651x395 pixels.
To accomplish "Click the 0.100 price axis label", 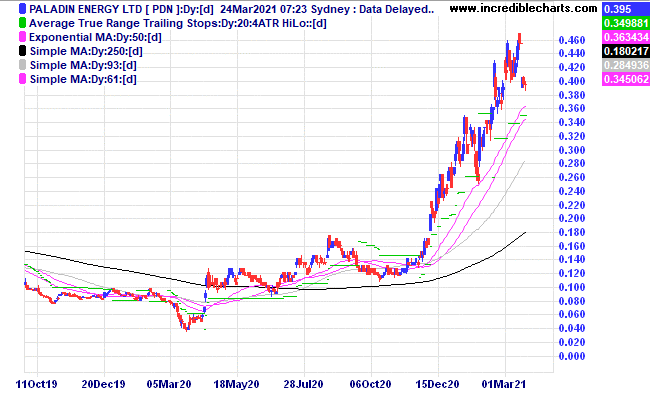I will click(x=572, y=287).
